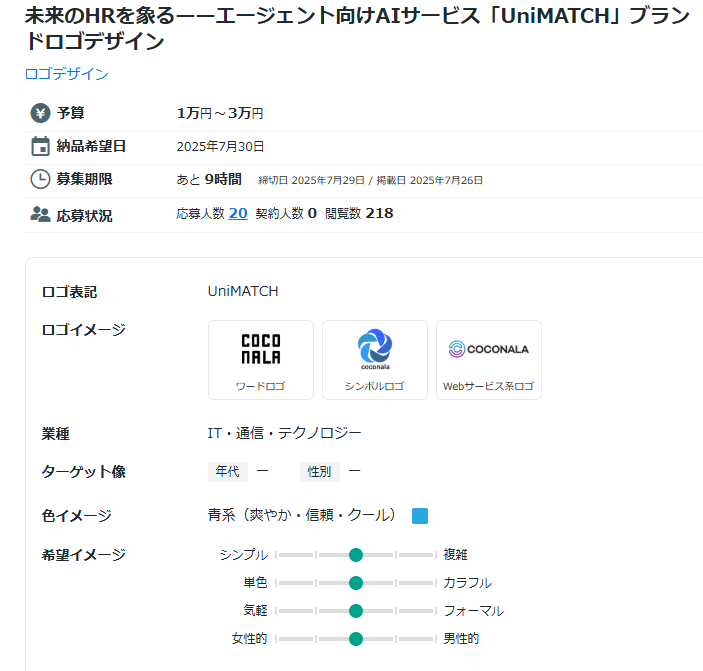Screen dimensions: 703x671
Task: Click the 女性的 to 男性的 slider handle
Action: click(x=356, y=639)
